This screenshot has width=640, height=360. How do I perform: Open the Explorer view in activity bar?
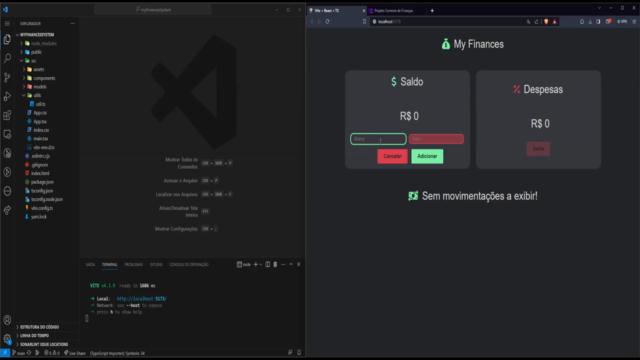(x=7, y=39)
